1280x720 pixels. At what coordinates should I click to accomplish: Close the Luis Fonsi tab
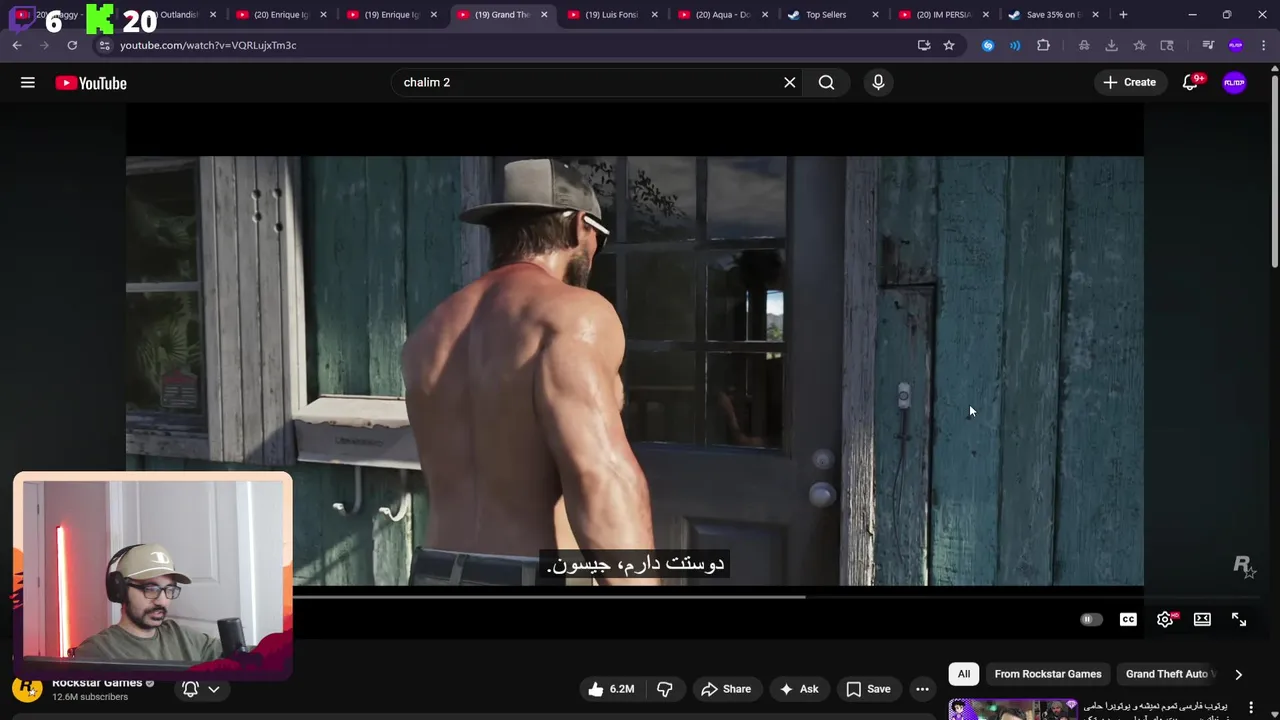pos(655,15)
